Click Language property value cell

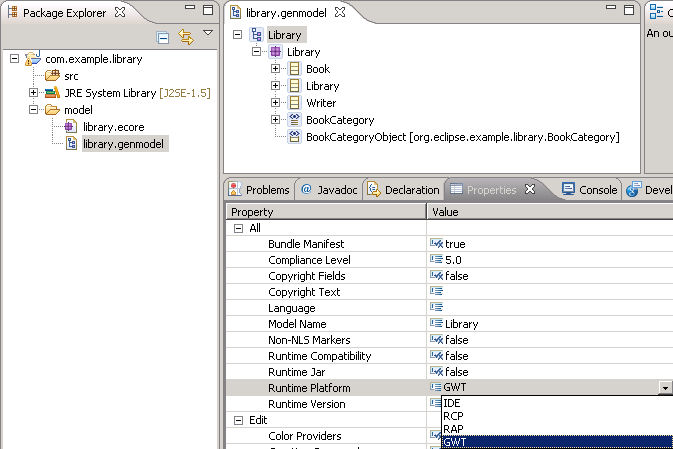click(550, 308)
